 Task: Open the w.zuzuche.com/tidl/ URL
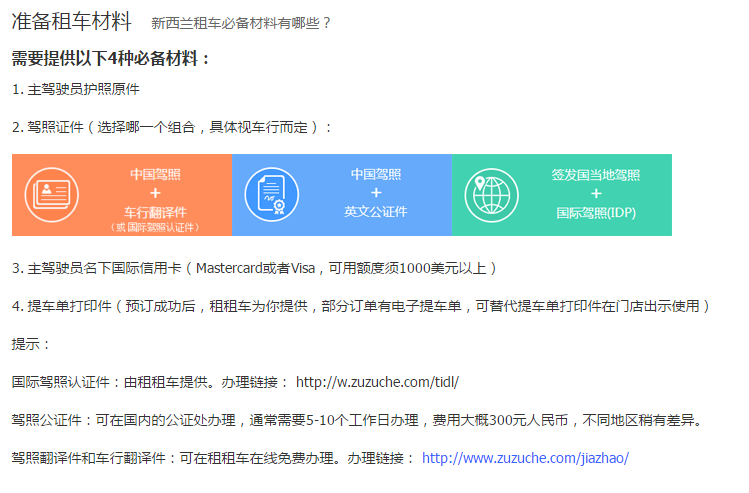(377, 382)
